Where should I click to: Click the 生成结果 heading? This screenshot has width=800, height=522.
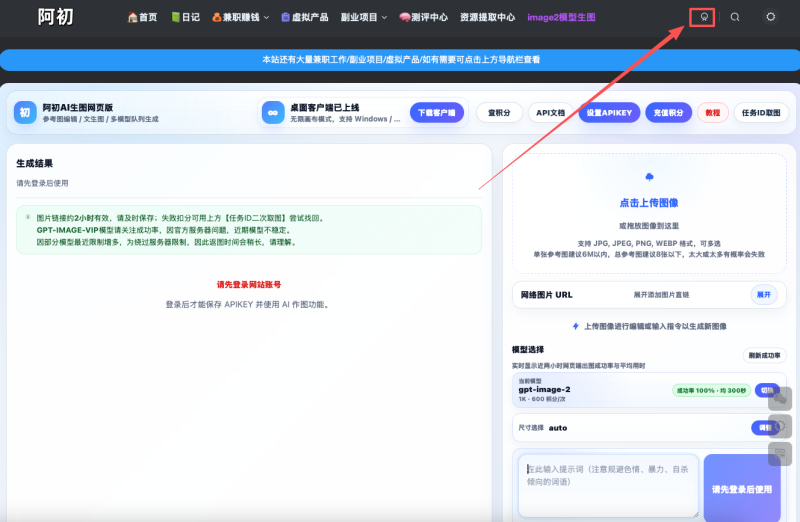34,163
